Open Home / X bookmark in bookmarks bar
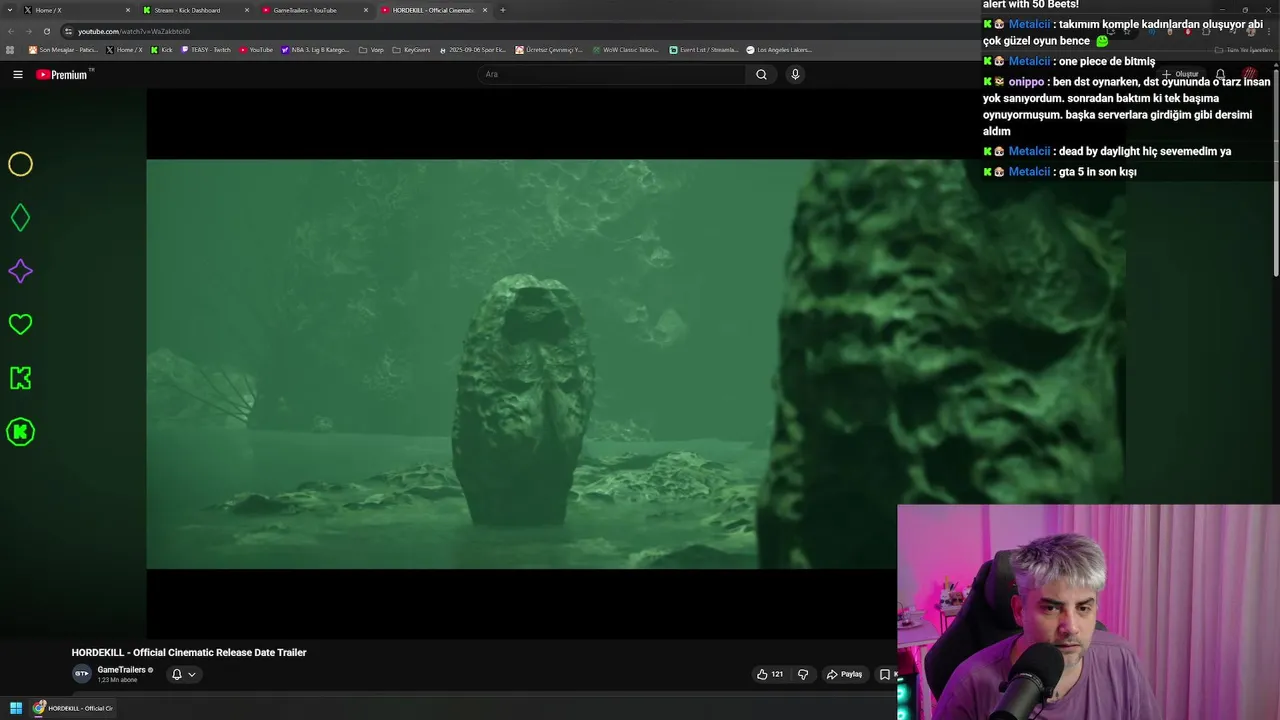This screenshot has height=720, width=1280. tap(124, 50)
